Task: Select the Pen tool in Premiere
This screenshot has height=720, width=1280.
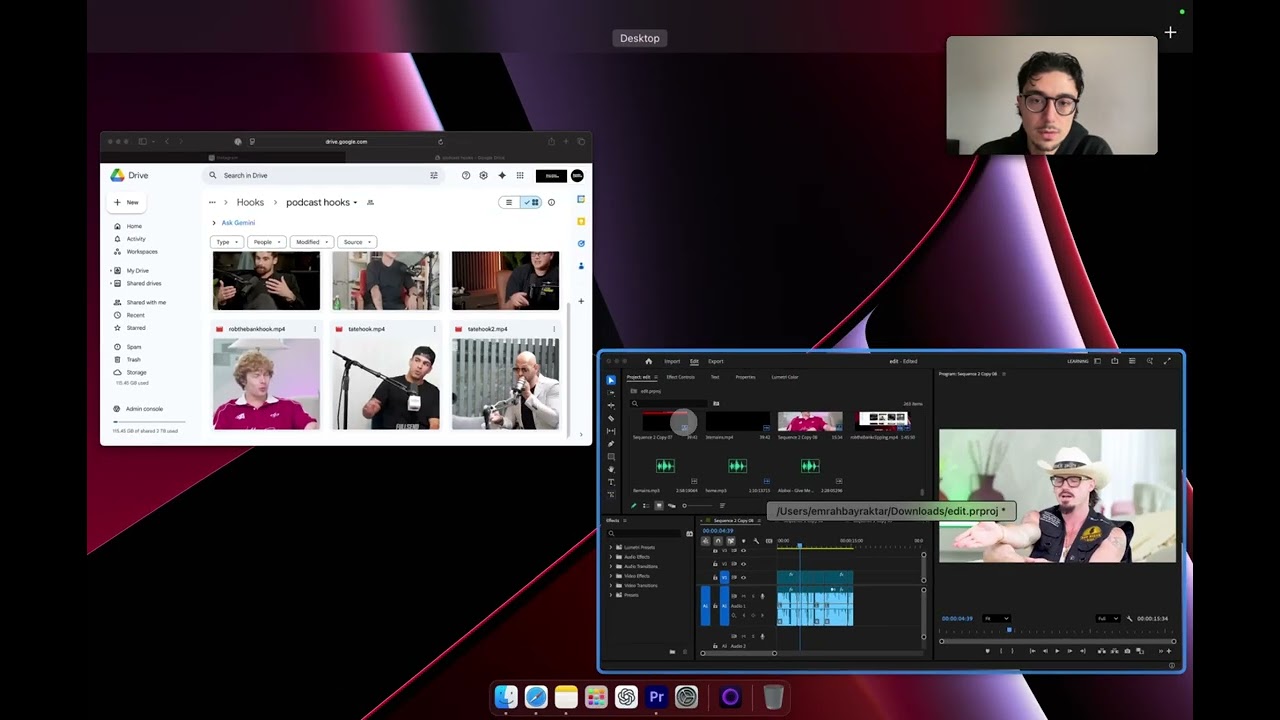Action: tap(611, 444)
